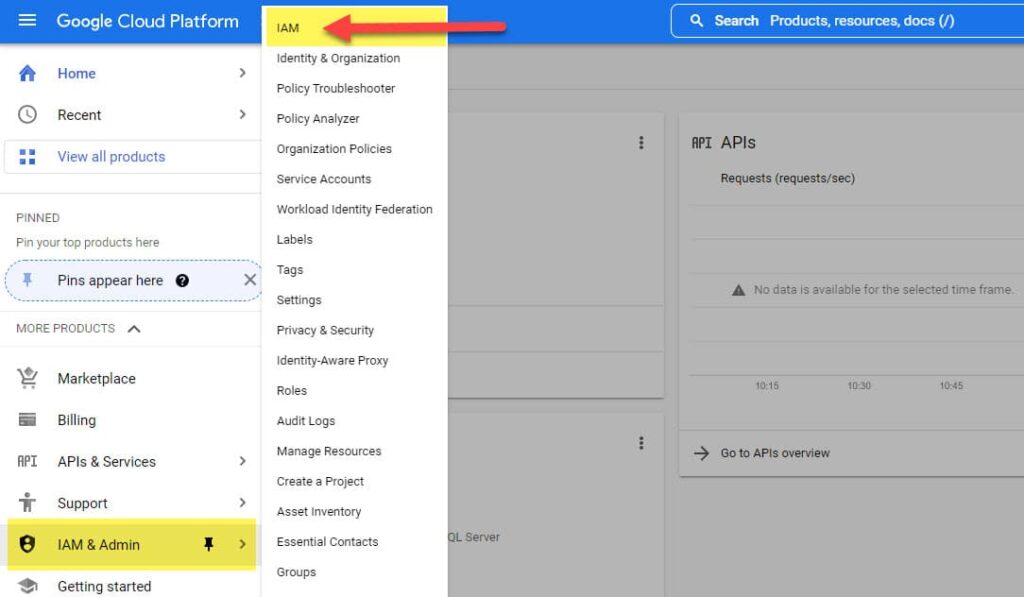1024x597 pixels.
Task: Select Roles in the IAM submenu
Action: pyautogui.click(x=291, y=391)
